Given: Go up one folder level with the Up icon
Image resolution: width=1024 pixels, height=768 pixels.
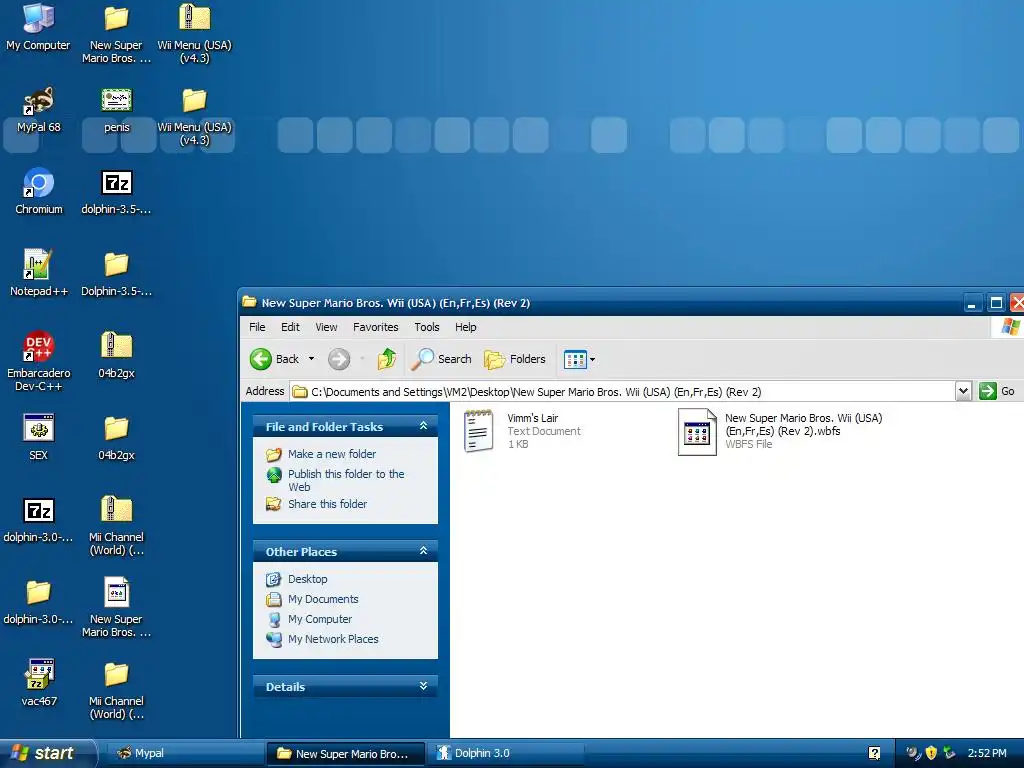Looking at the screenshot, I should (387, 359).
